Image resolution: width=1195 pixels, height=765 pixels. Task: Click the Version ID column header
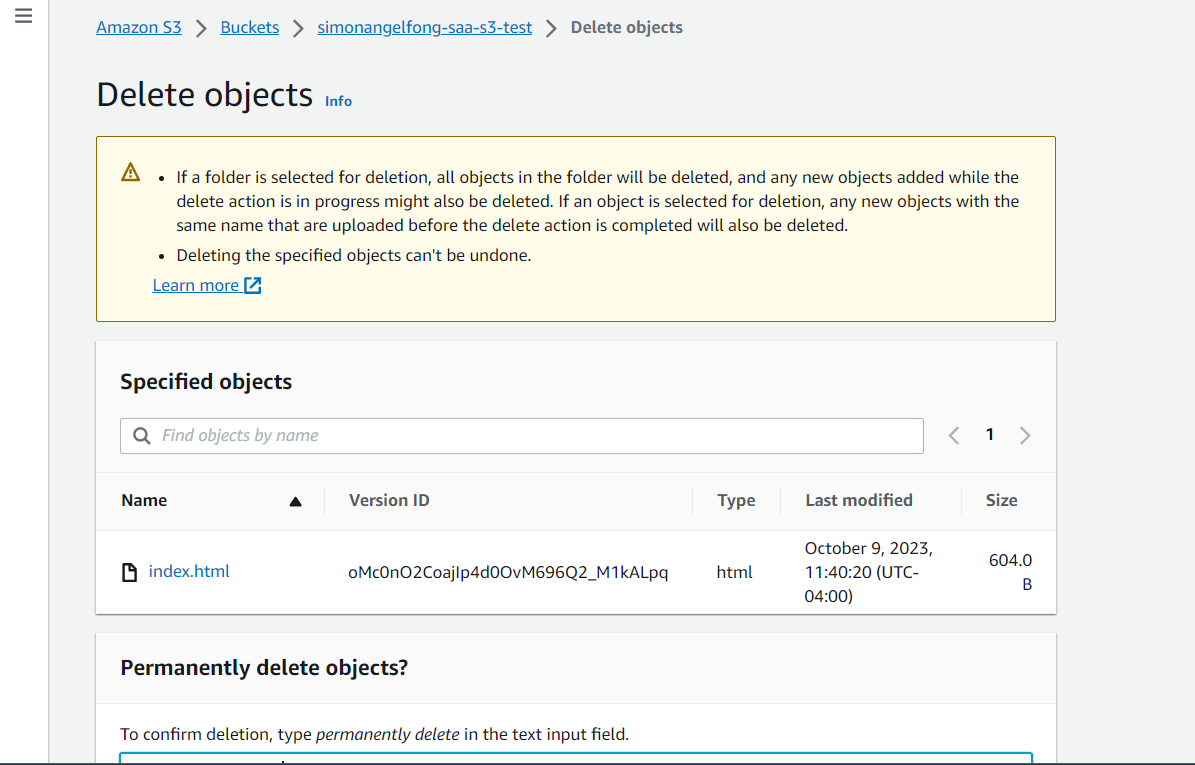click(x=389, y=501)
